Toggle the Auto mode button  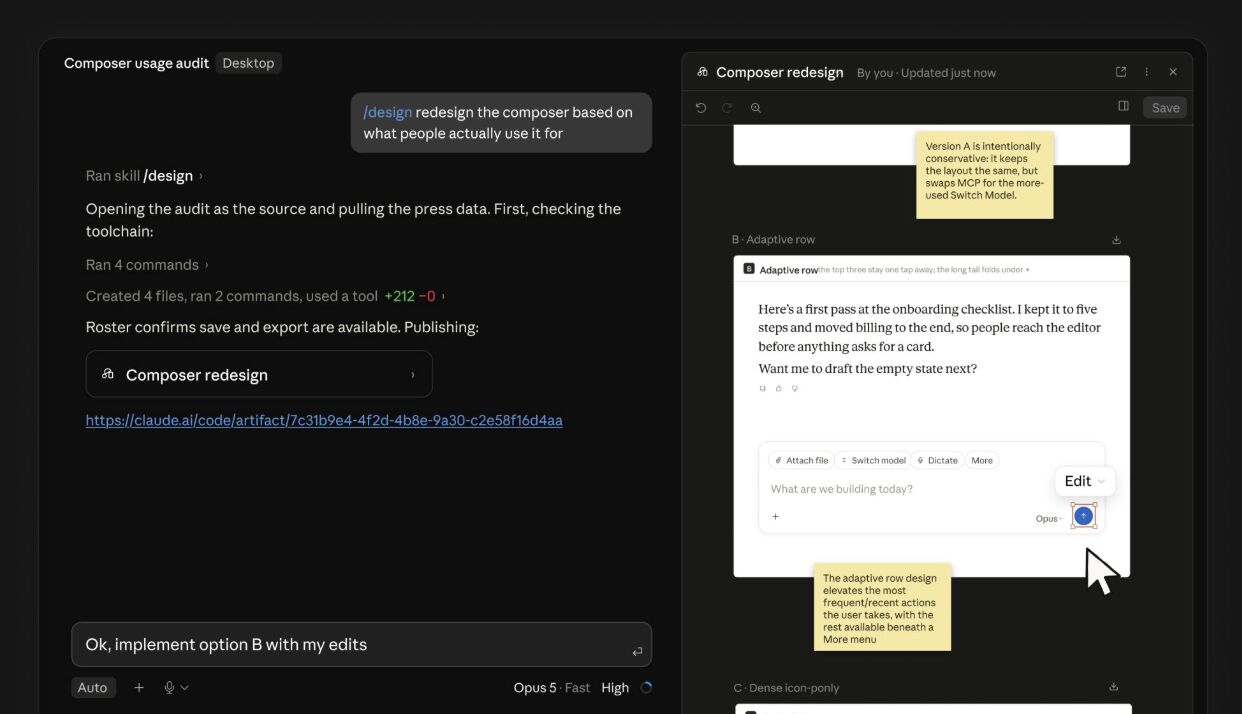93,687
